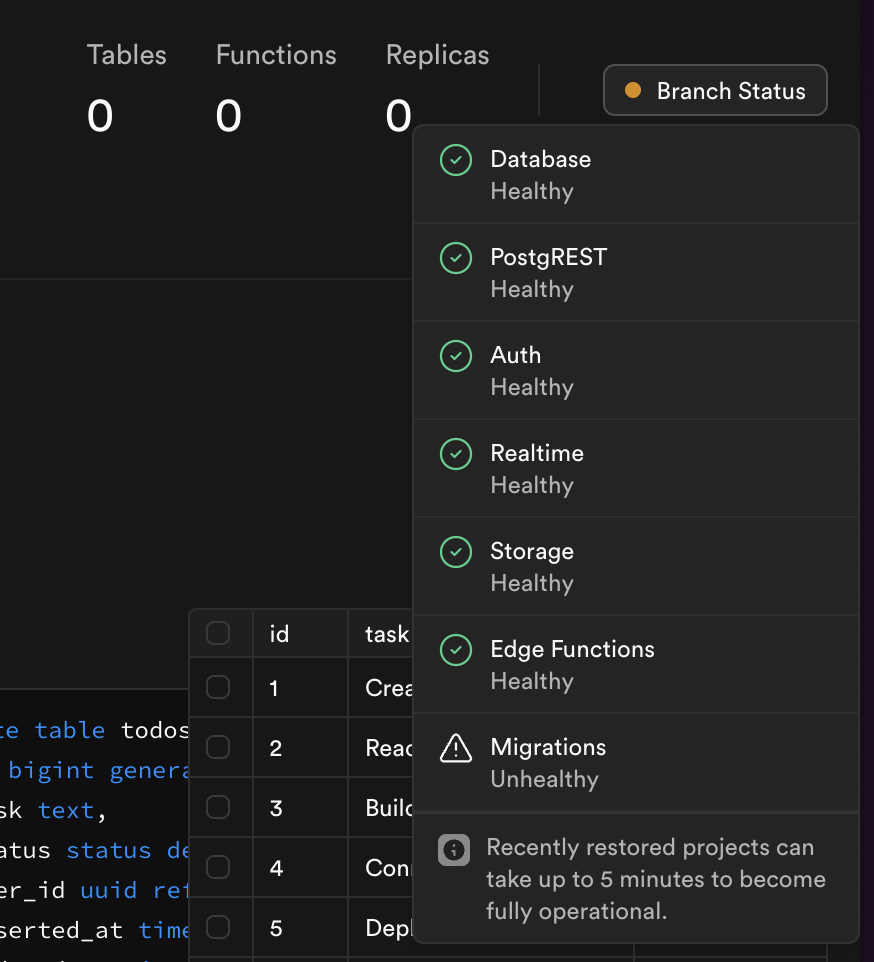Click the Migrations warning triangle icon
The height and width of the screenshot is (962, 874).
point(456,748)
